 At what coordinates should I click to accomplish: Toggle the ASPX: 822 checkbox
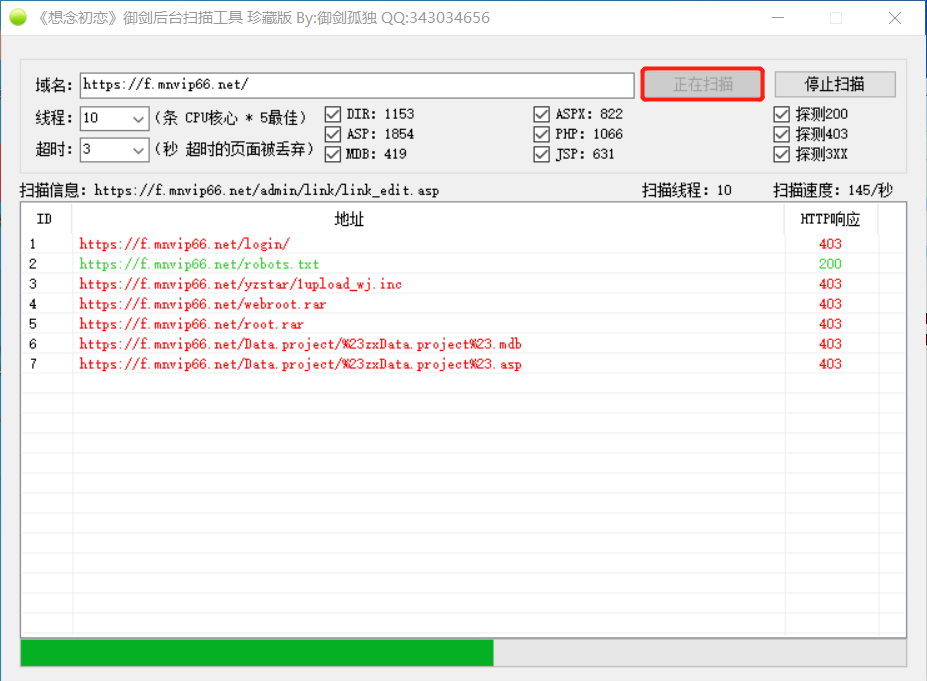tap(542, 114)
